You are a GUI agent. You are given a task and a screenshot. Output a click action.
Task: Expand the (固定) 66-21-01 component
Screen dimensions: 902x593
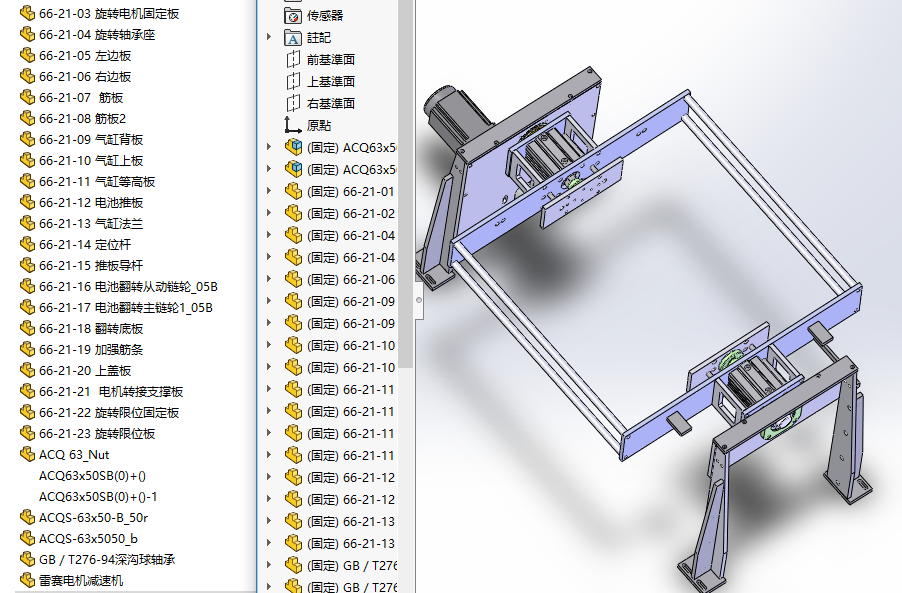point(269,191)
